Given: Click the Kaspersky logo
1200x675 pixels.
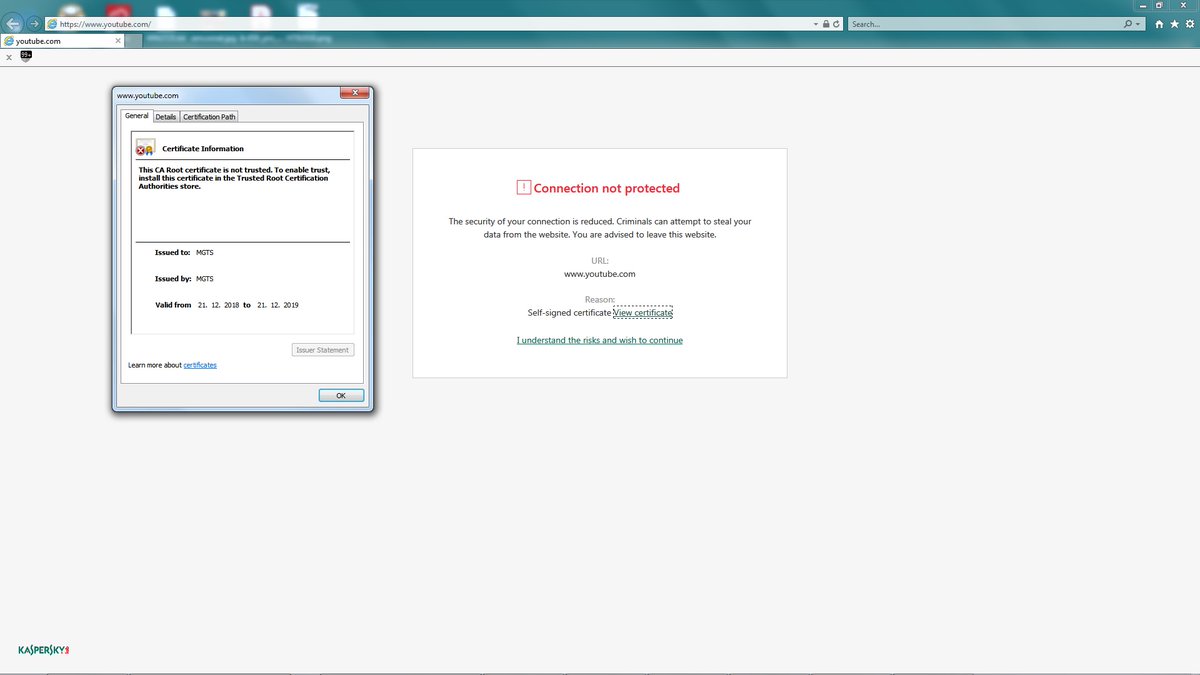Looking at the screenshot, I should coord(44,650).
